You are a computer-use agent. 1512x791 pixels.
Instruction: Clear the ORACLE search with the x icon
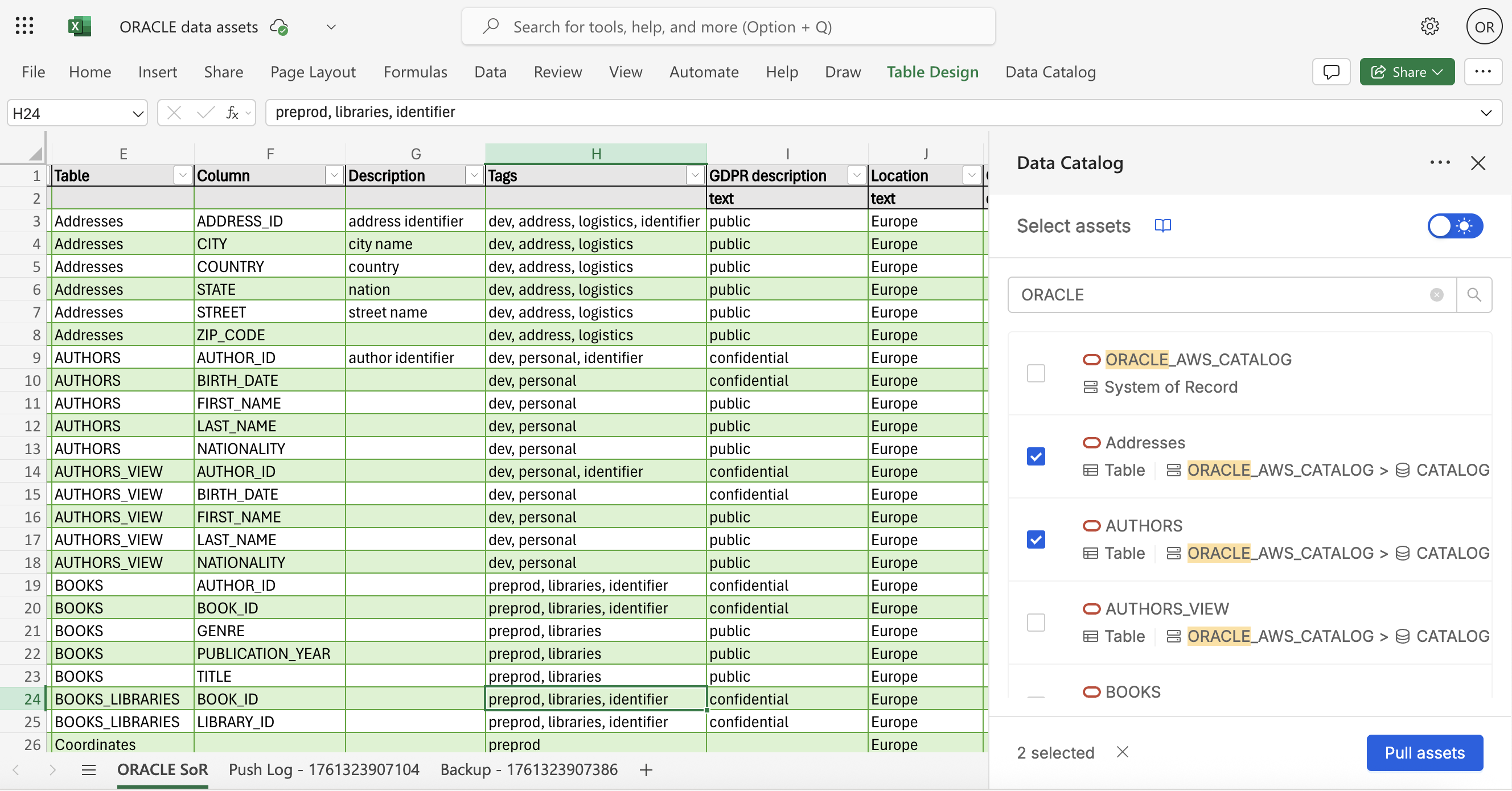pos(1436,295)
